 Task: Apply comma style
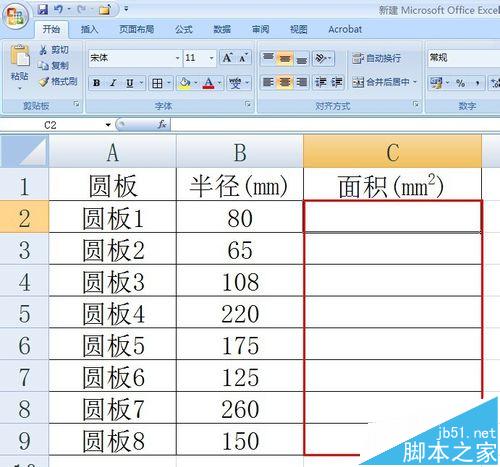[477, 83]
